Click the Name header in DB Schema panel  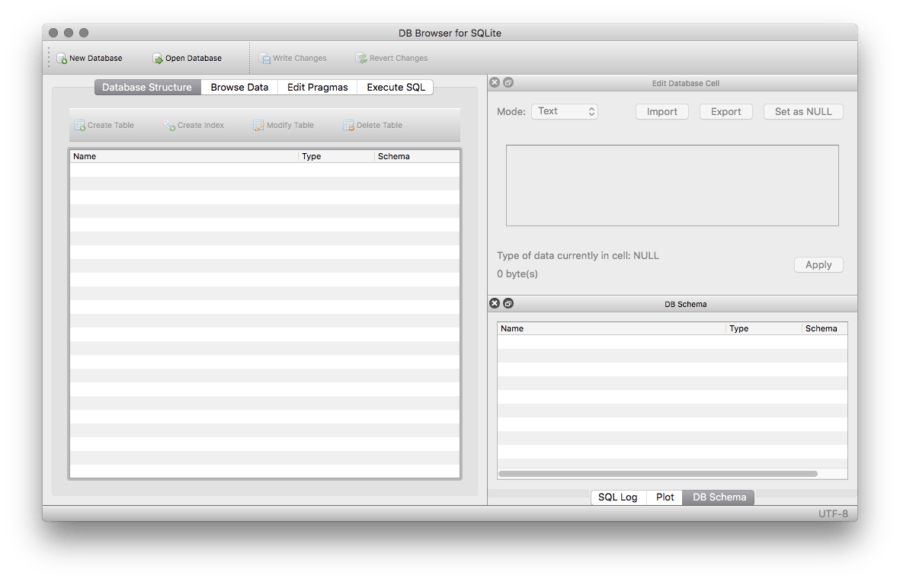point(611,328)
